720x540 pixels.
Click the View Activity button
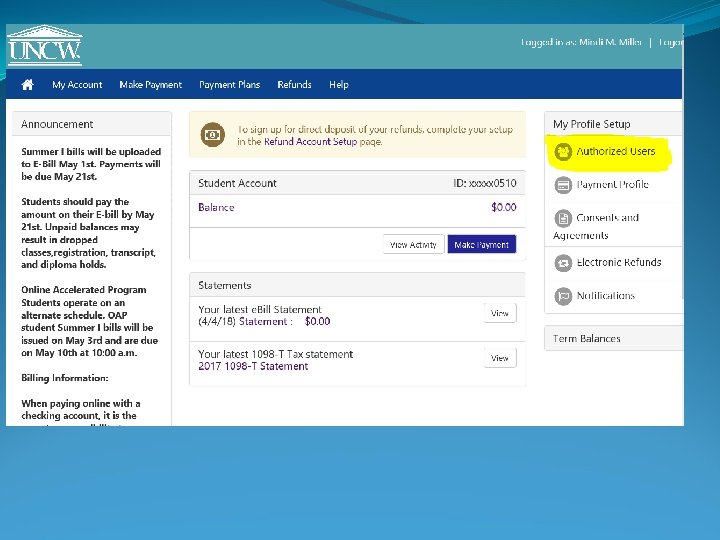(x=413, y=244)
